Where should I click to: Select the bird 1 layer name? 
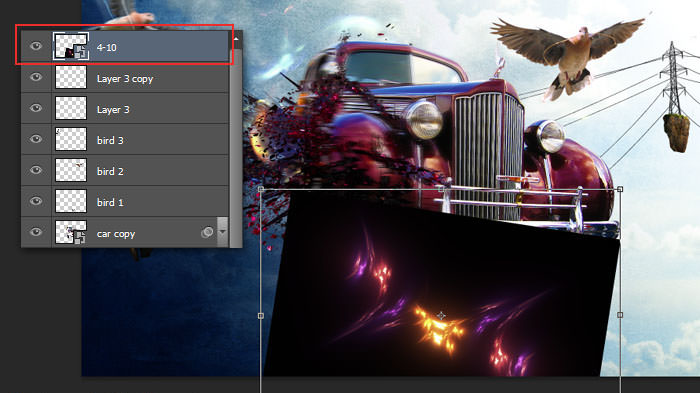(x=110, y=202)
